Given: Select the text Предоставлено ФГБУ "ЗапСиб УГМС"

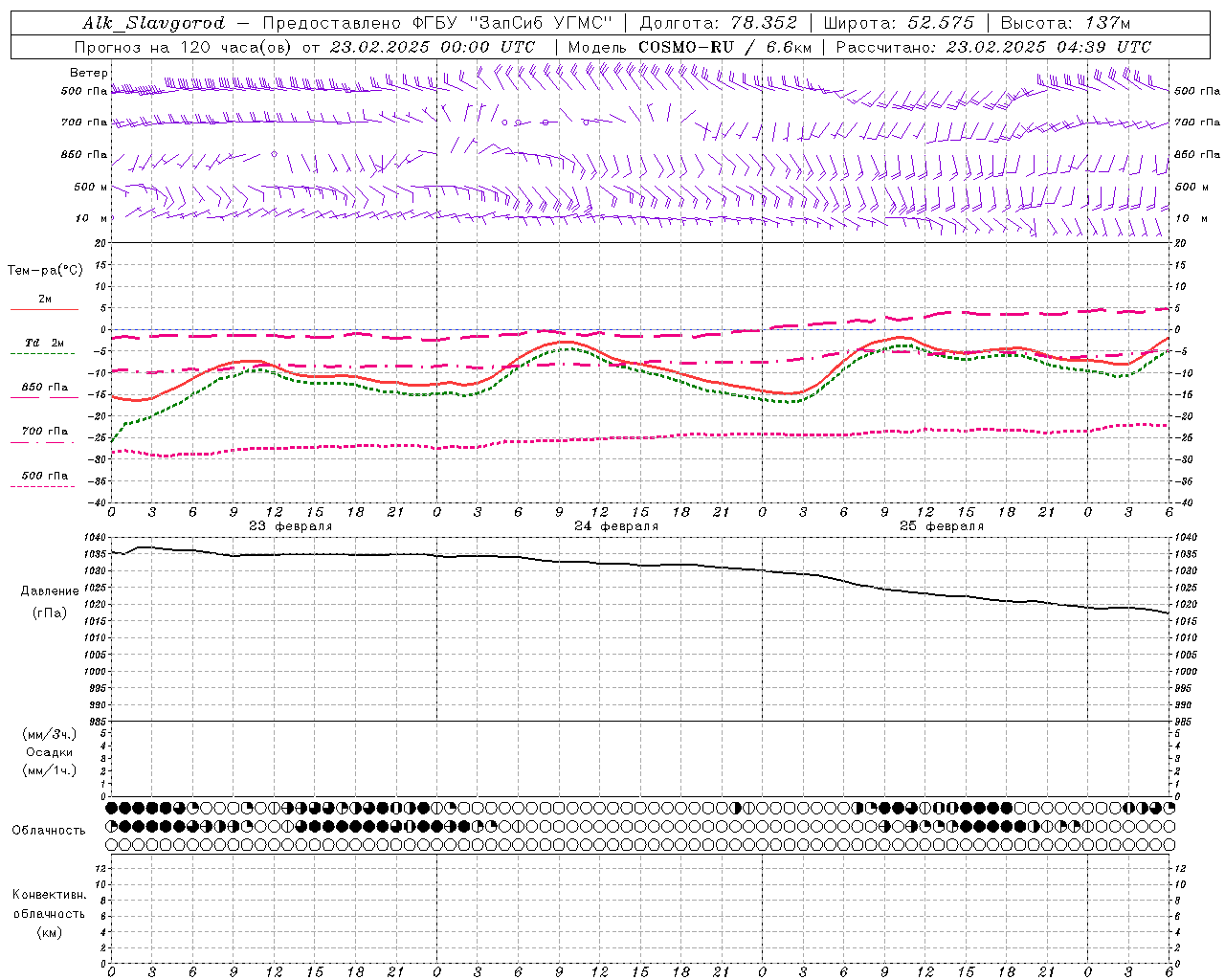Looking at the screenshot, I should [436, 23].
